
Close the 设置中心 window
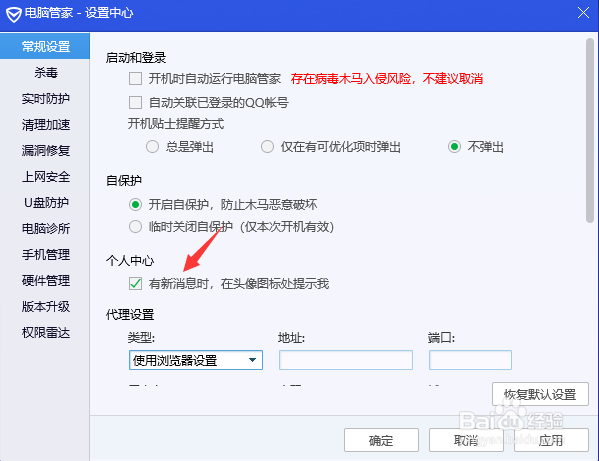tap(583, 13)
